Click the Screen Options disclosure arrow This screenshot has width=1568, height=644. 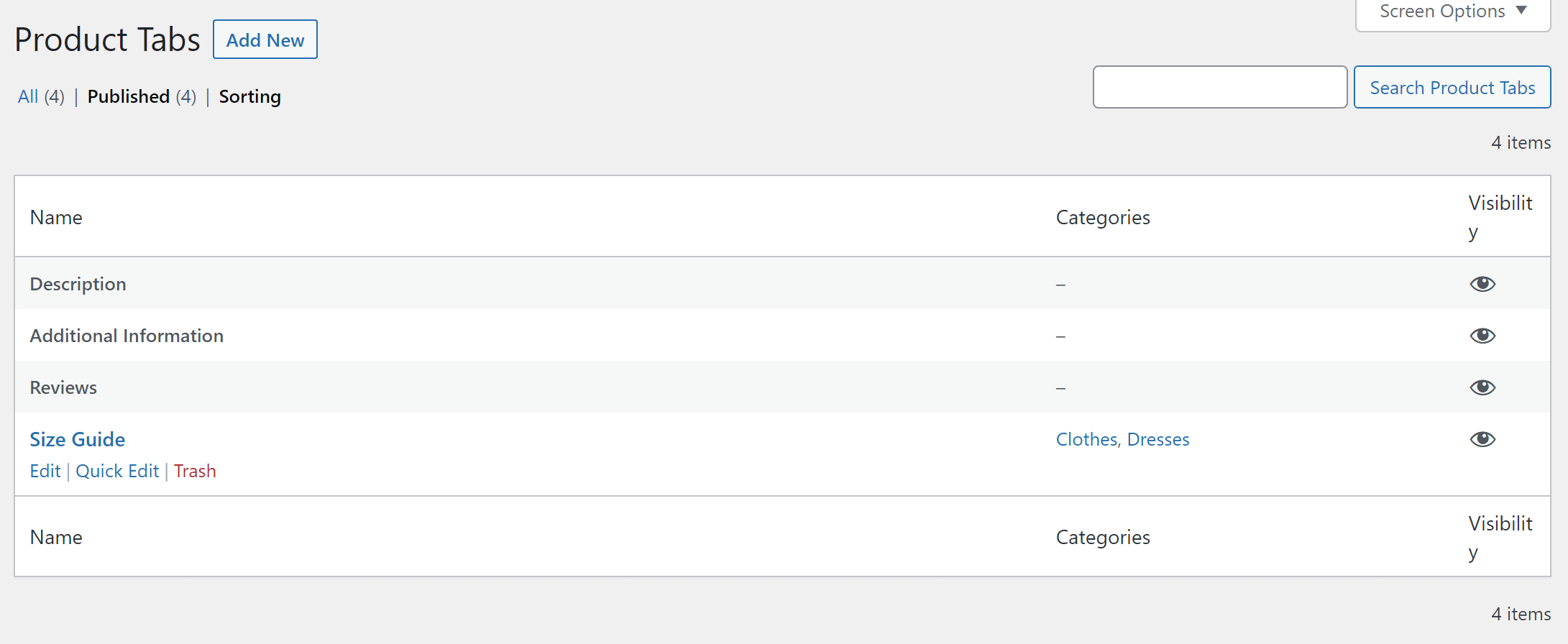click(x=1519, y=10)
